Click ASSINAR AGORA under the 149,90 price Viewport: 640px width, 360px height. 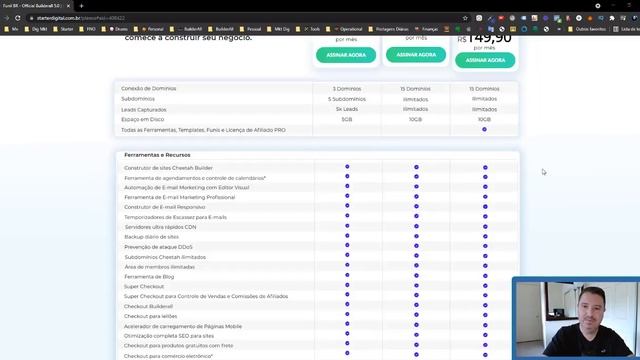[x=485, y=60]
